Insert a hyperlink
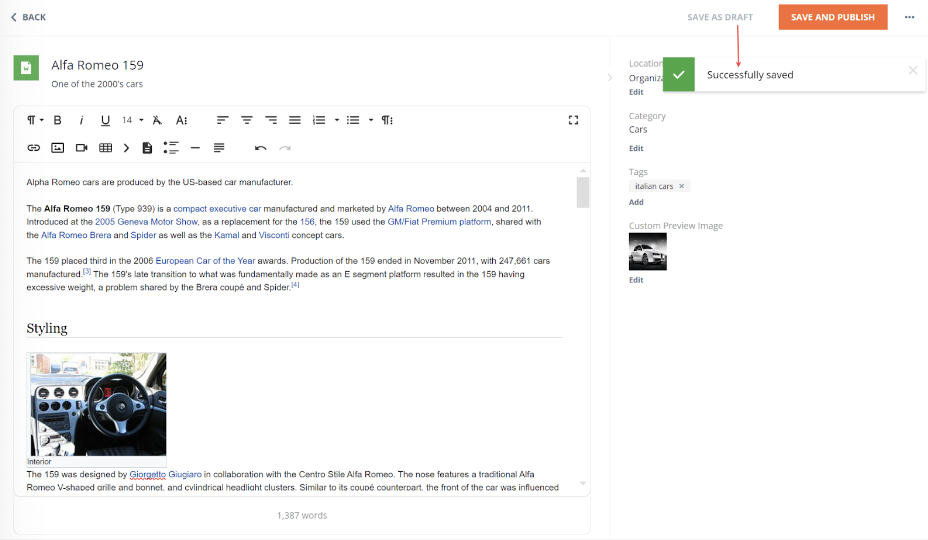The height and width of the screenshot is (540, 928). coord(34,148)
